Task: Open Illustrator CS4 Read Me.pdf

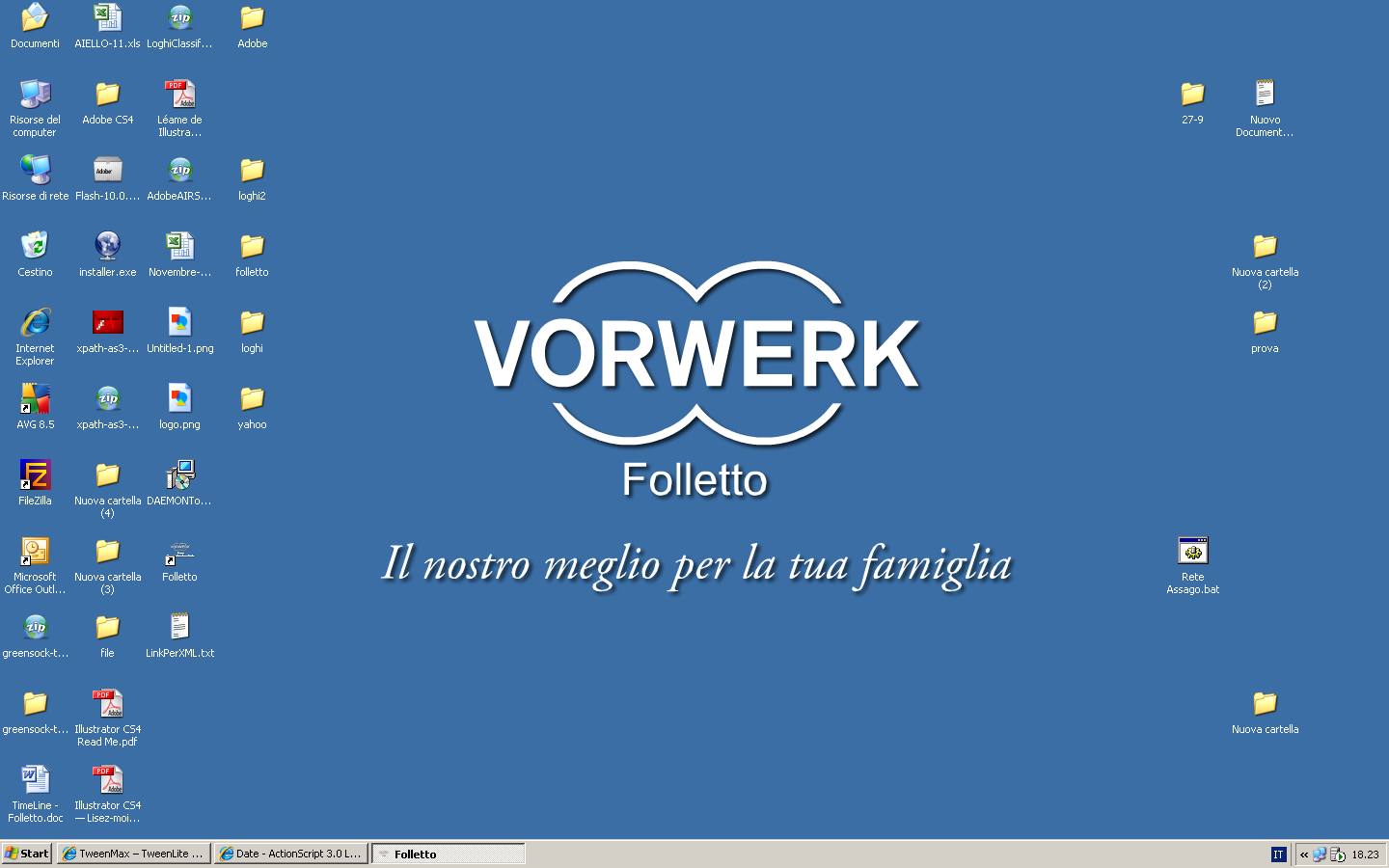Action: [x=107, y=703]
